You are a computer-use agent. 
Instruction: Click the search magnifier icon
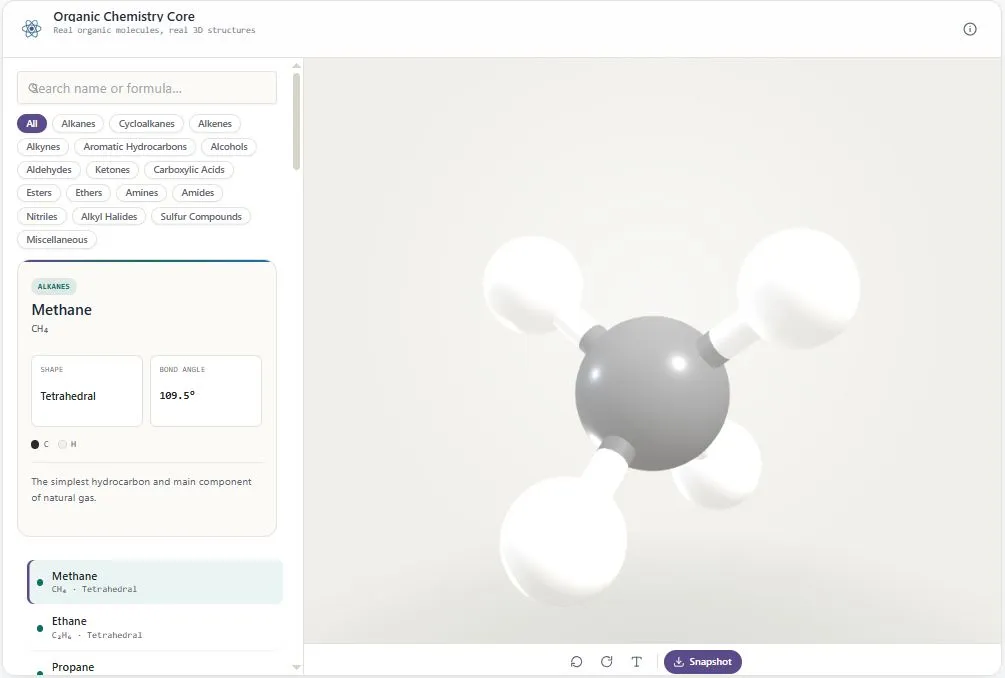point(33,88)
